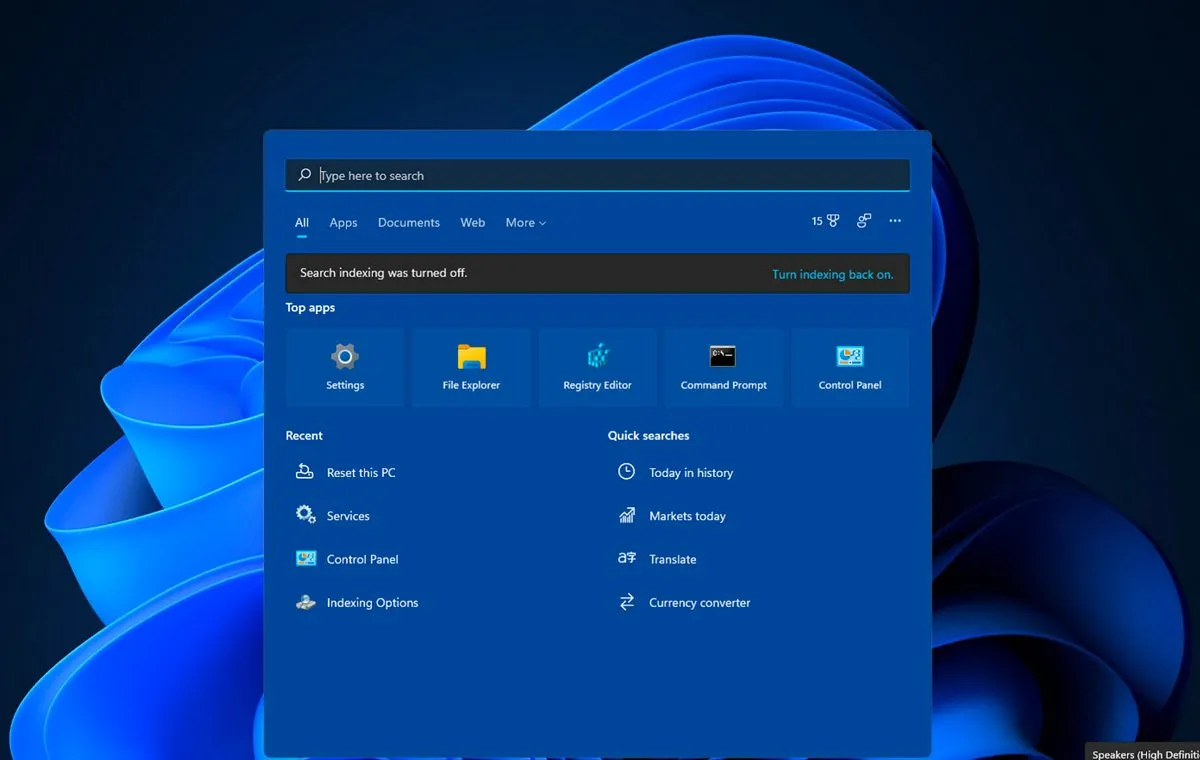Open Settings from Top apps
The height and width of the screenshot is (760, 1200).
pos(345,367)
